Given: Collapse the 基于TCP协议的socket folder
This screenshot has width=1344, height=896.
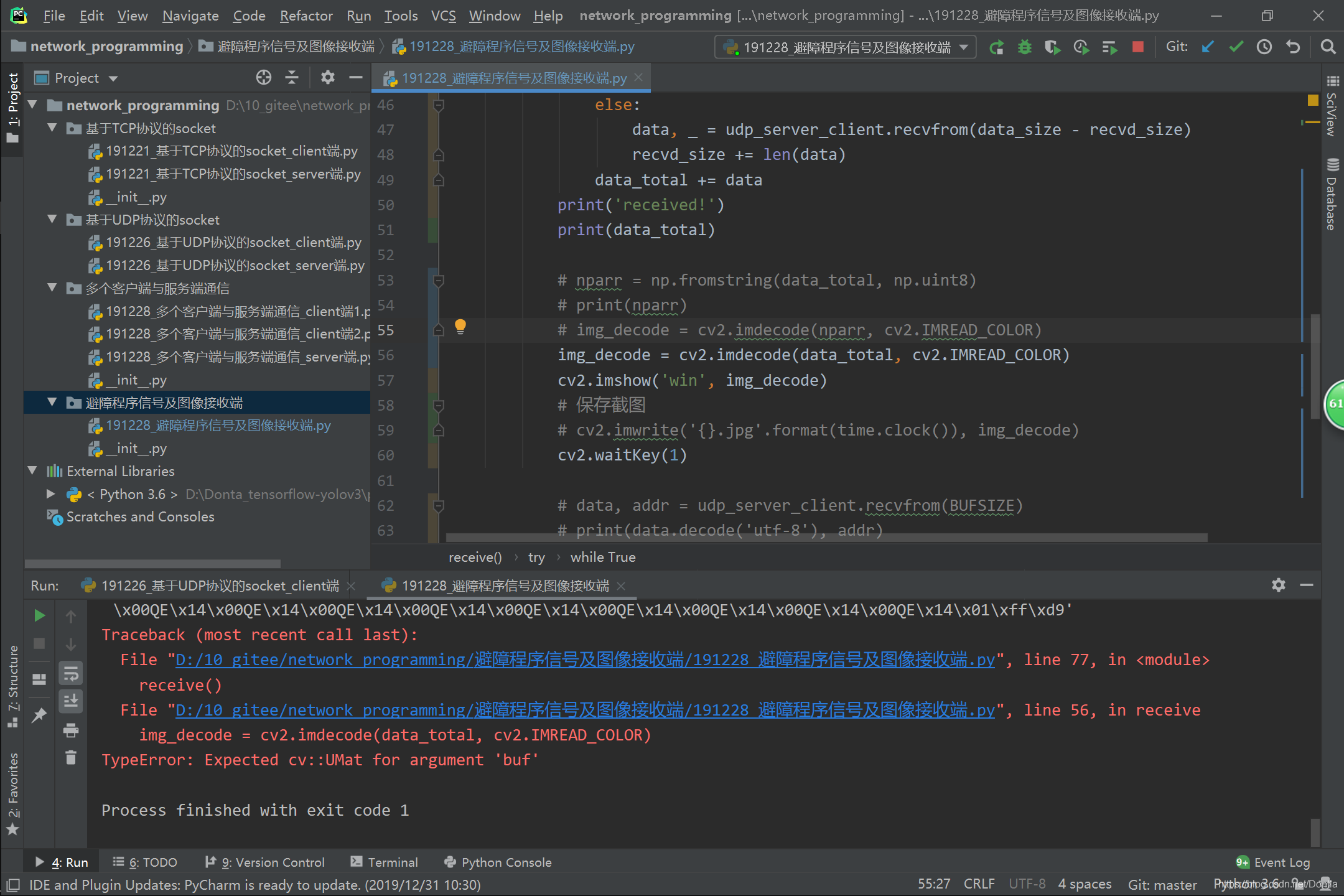Looking at the screenshot, I should tap(53, 128).
